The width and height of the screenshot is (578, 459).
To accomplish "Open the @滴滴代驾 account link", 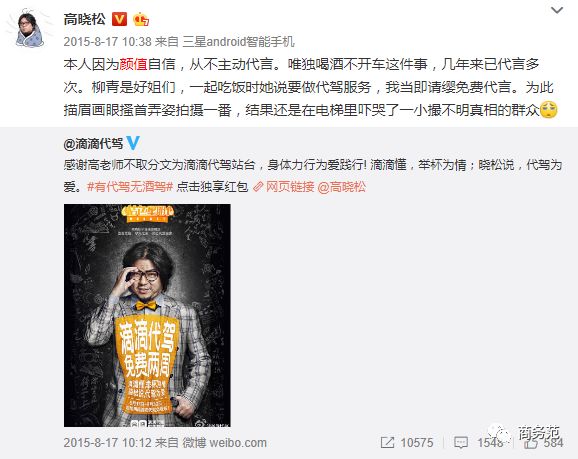I will point(93,144).
